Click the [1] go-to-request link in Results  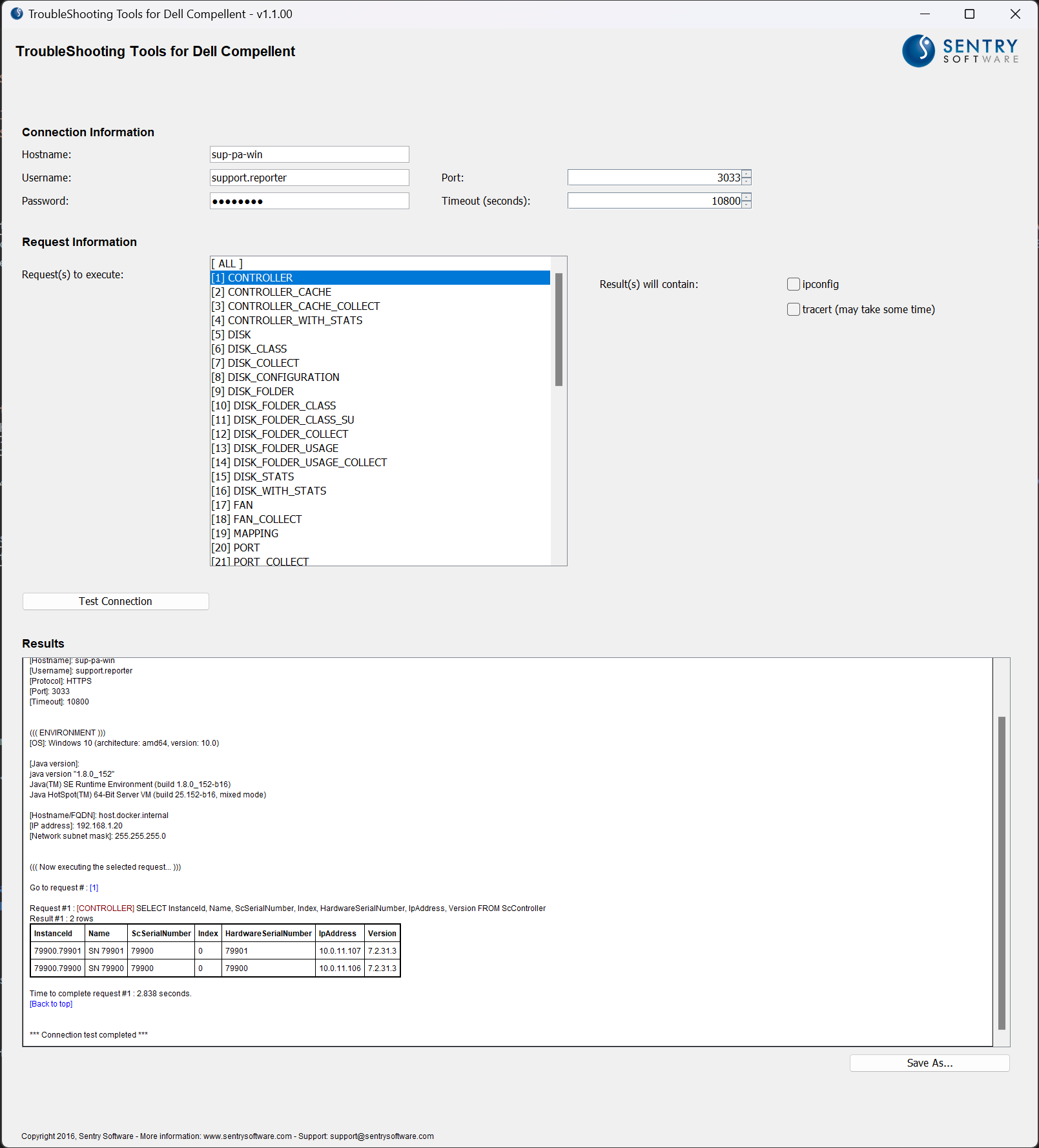click(x=94, y=887)
